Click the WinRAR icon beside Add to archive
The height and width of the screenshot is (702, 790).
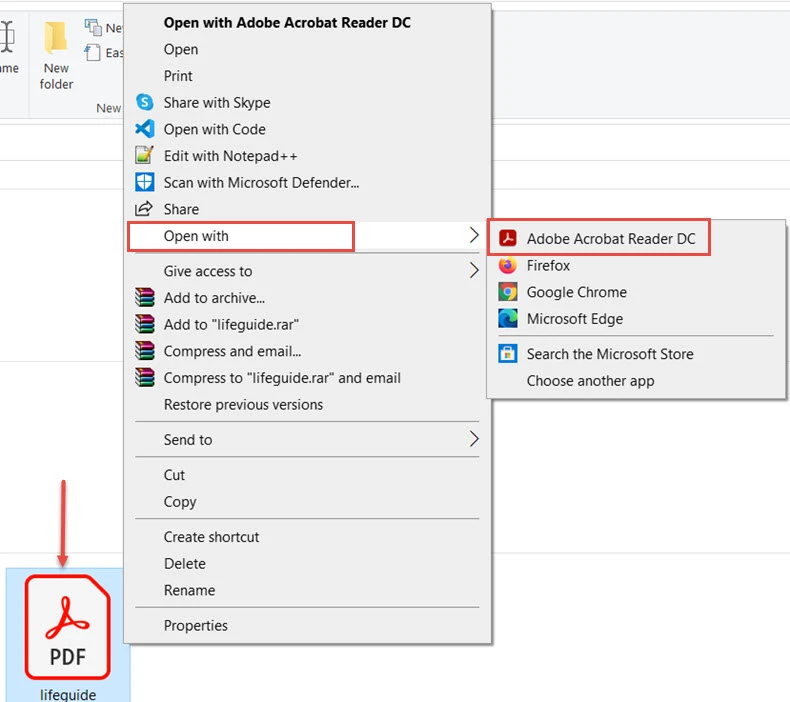pyautogui.click(x=145, y=297)
